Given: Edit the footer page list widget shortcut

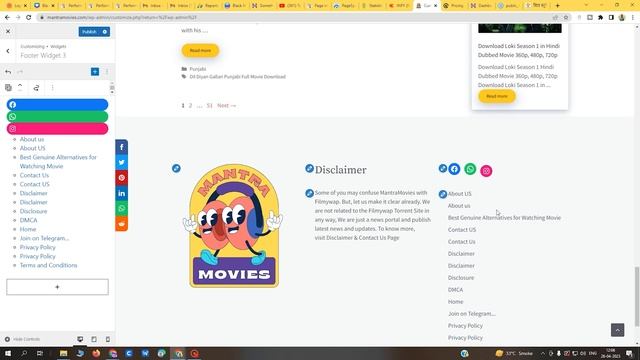Looking at the screenshot, I should click(443, 194).
